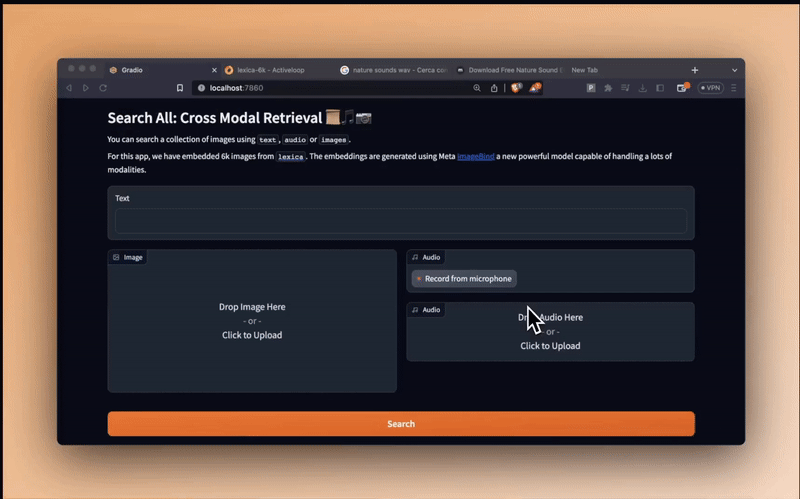Go back to previous page
The height and width of the screenshot is (499, 800).
pyautogui.click(x=69, y=88)
